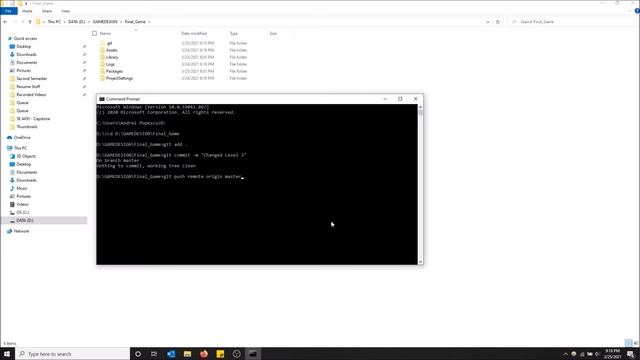This screenshot has width=640, height=360.
Task: Select Music in navigation pane
Action: coord(22,188)
